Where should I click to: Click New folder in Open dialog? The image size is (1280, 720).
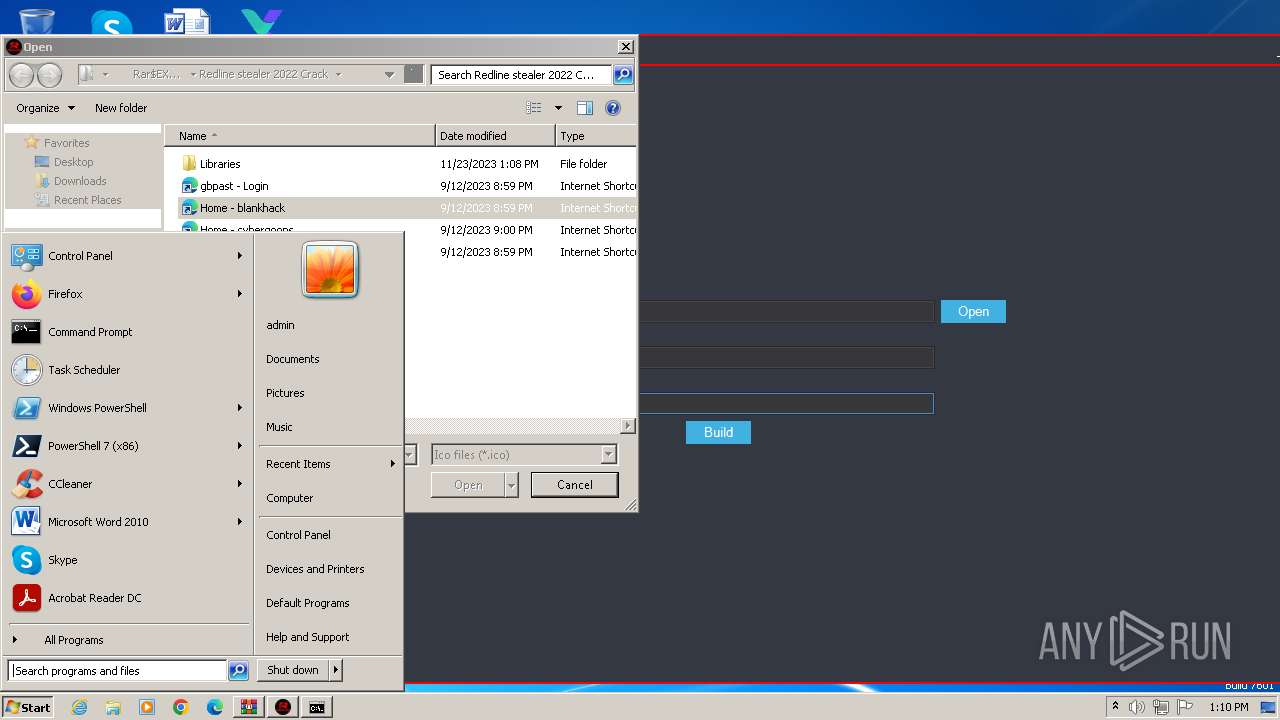121,108
